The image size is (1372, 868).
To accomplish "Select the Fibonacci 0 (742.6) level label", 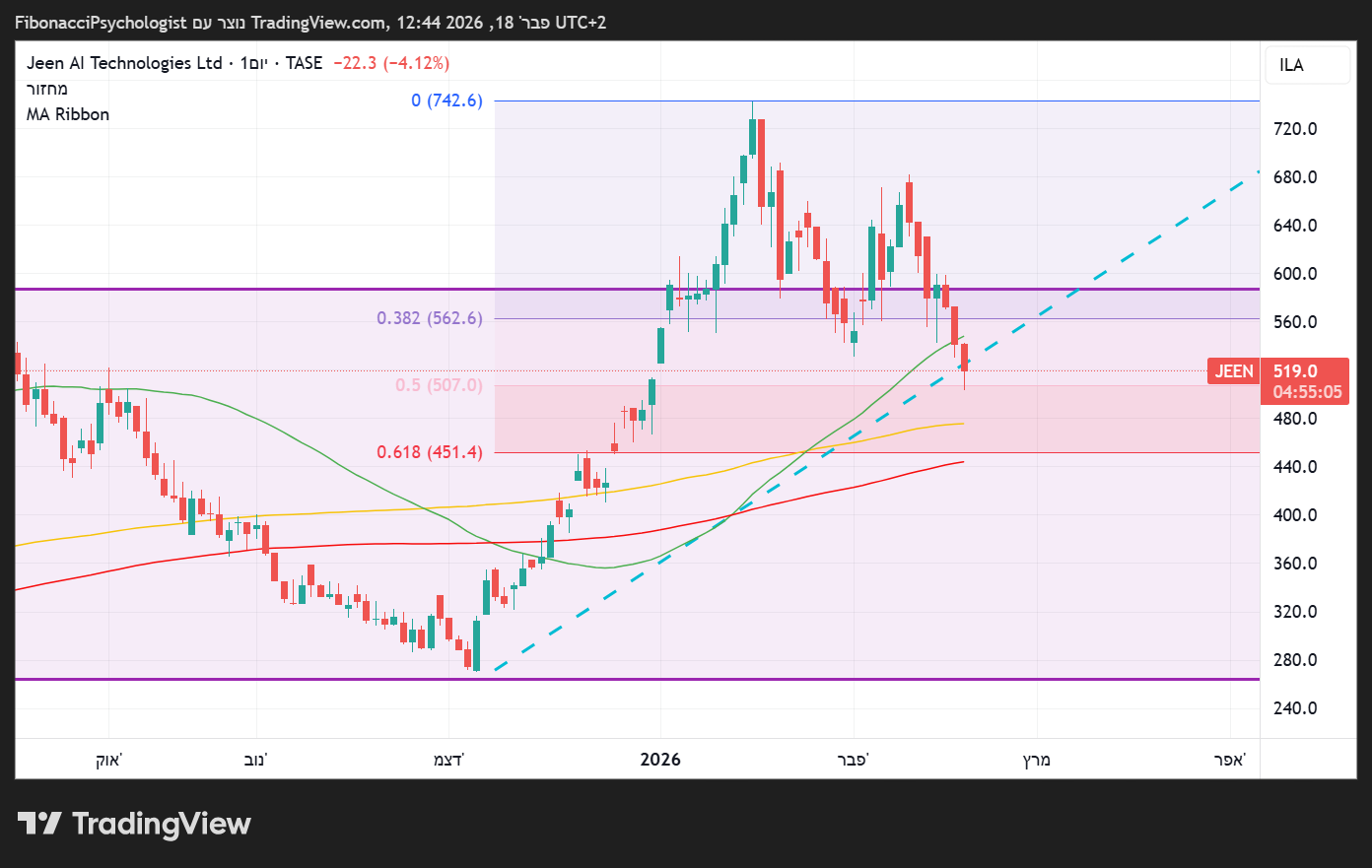I will (x=447, y=100).
